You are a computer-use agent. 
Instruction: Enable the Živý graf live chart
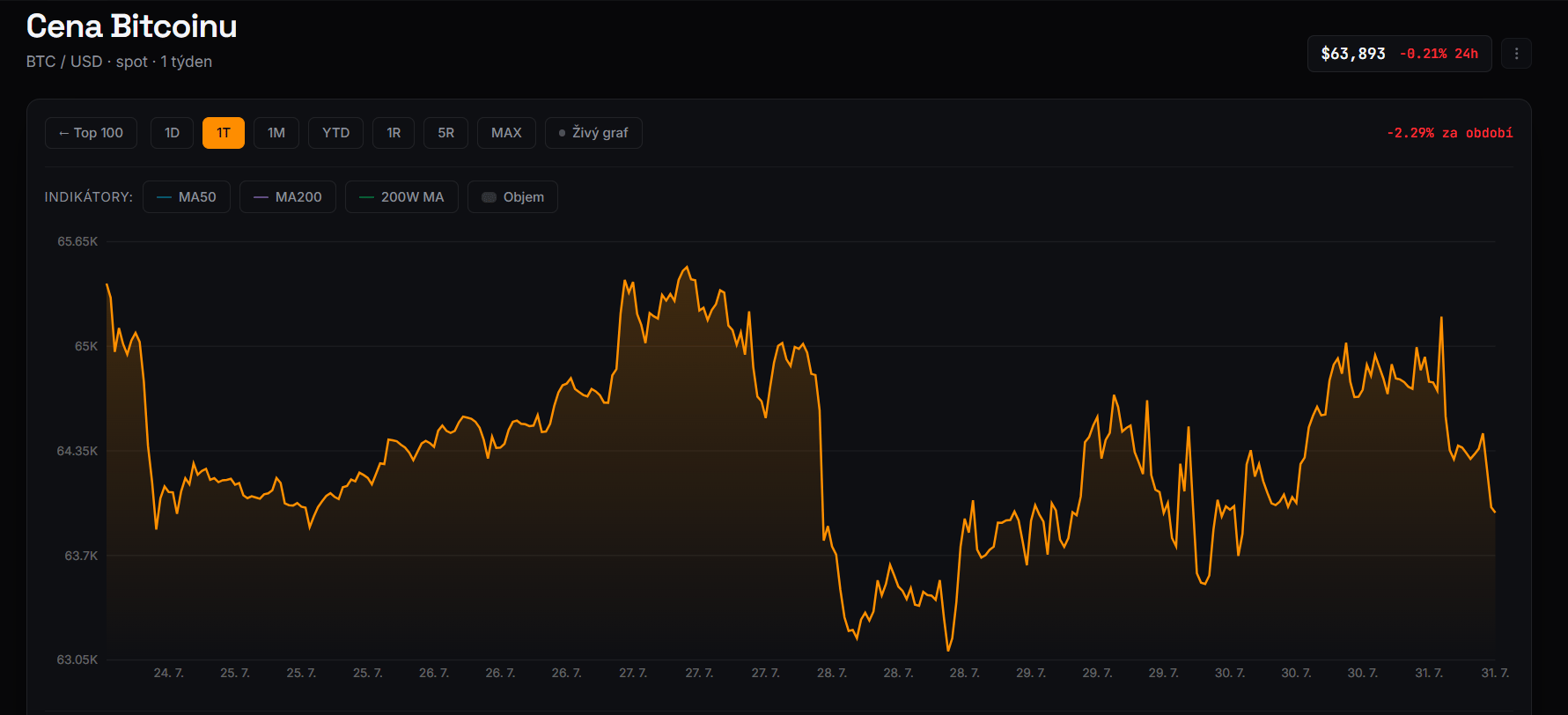point(593,133)
